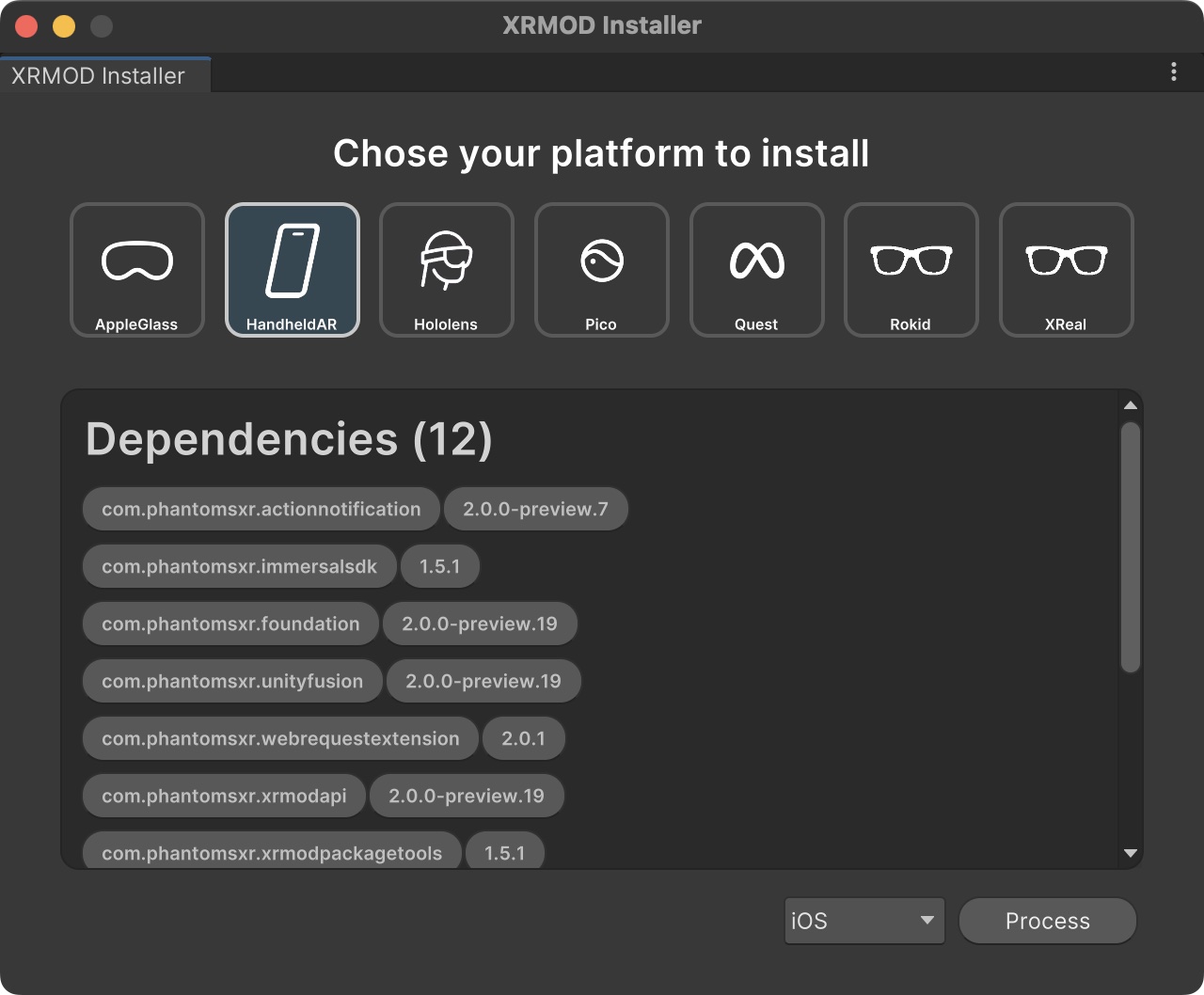Click the dependencies list scrollbar thumb
Viewport: 1204px width, 995px height.
(1131, 547)
